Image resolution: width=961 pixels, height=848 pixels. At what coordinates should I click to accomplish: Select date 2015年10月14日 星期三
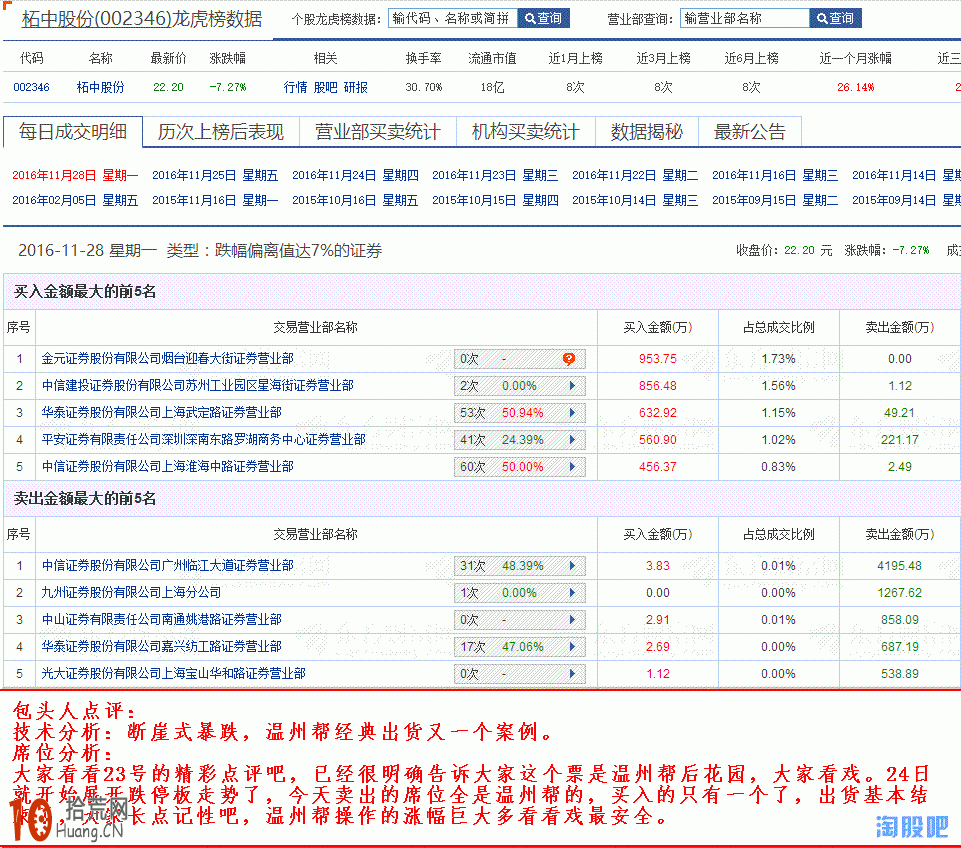(635, 200)
